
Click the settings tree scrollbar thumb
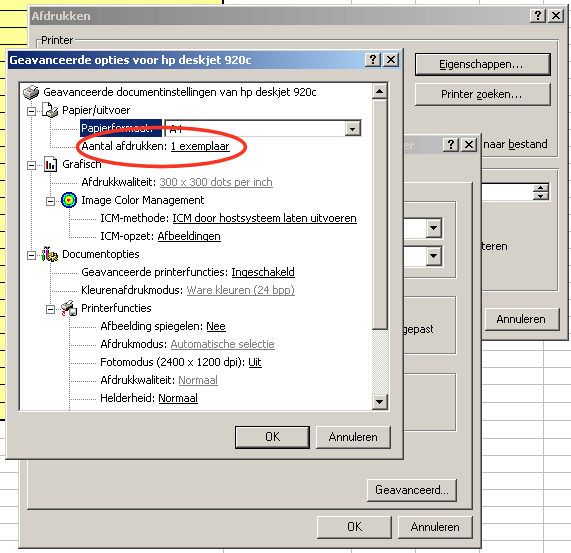click(379, 214)
